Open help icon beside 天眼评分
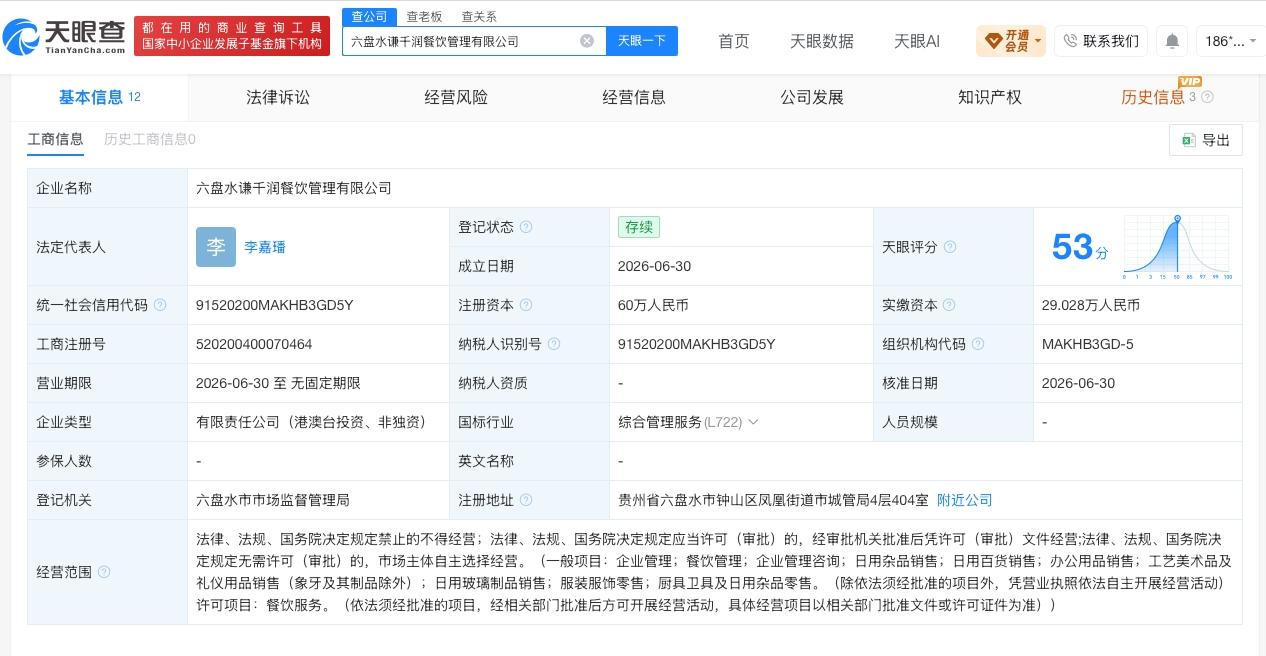The image size is (1266, 656). click(950, 247)
